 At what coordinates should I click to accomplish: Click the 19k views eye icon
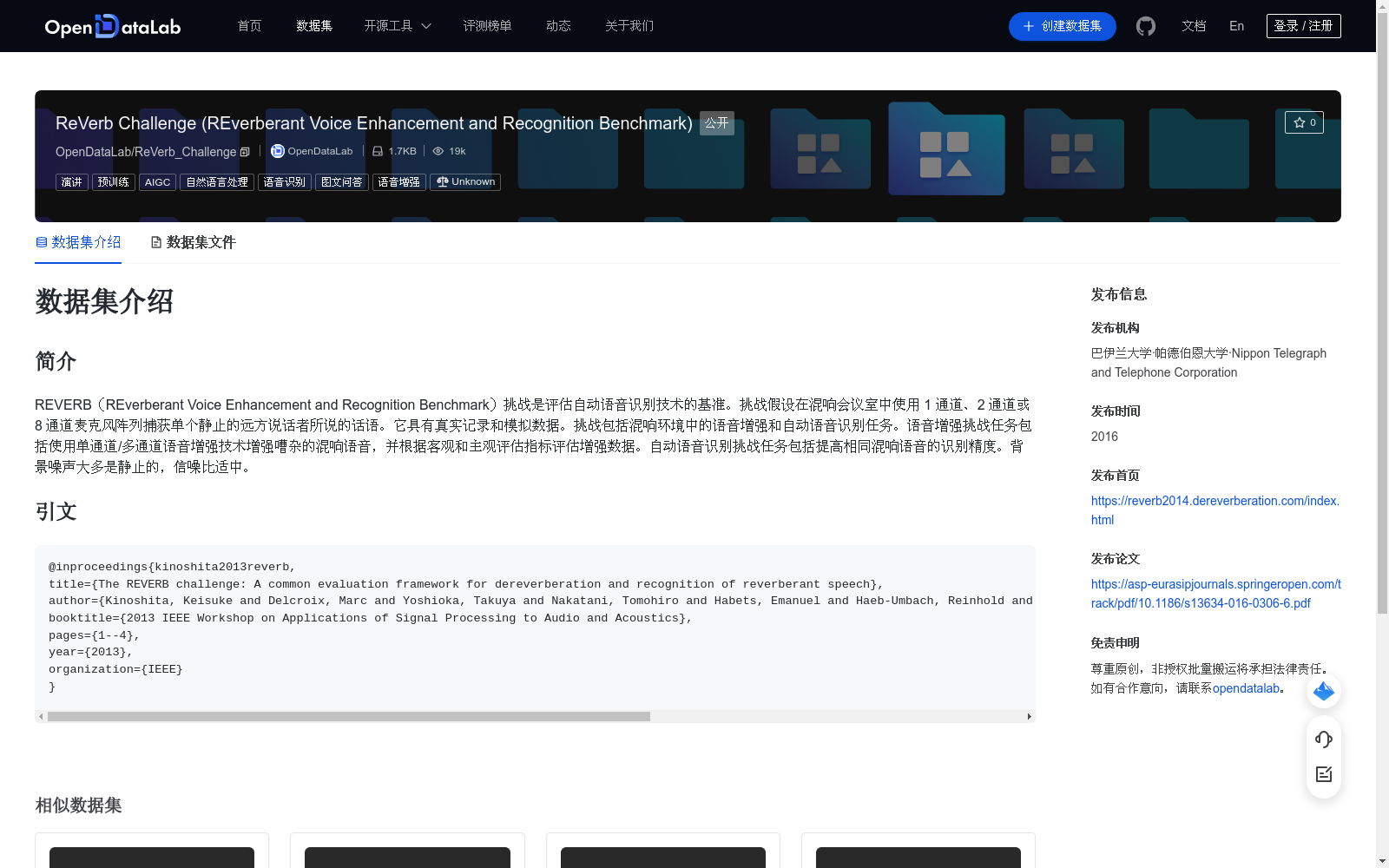tap(438, 151)
